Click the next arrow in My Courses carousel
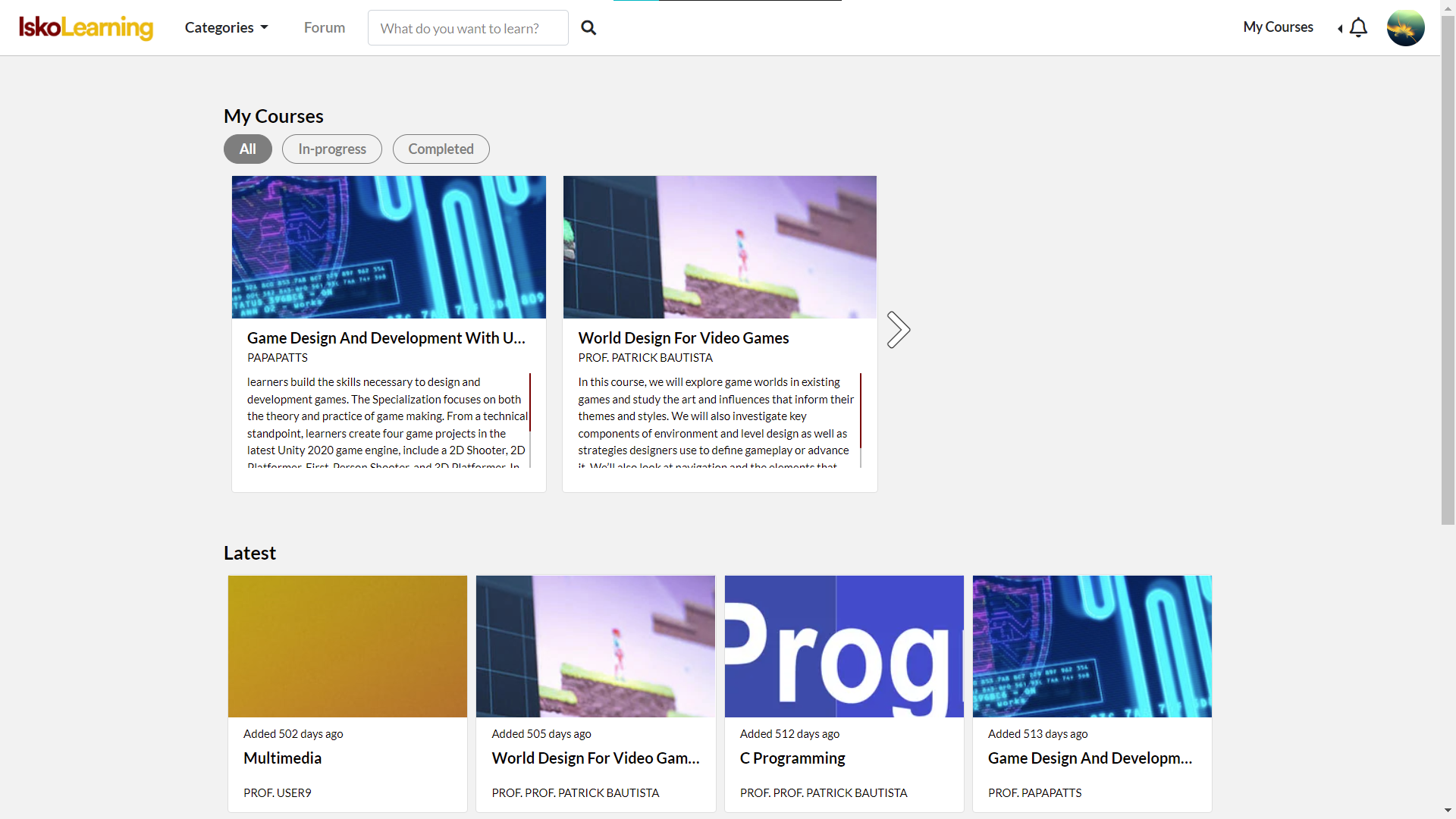 coord(899,330)
